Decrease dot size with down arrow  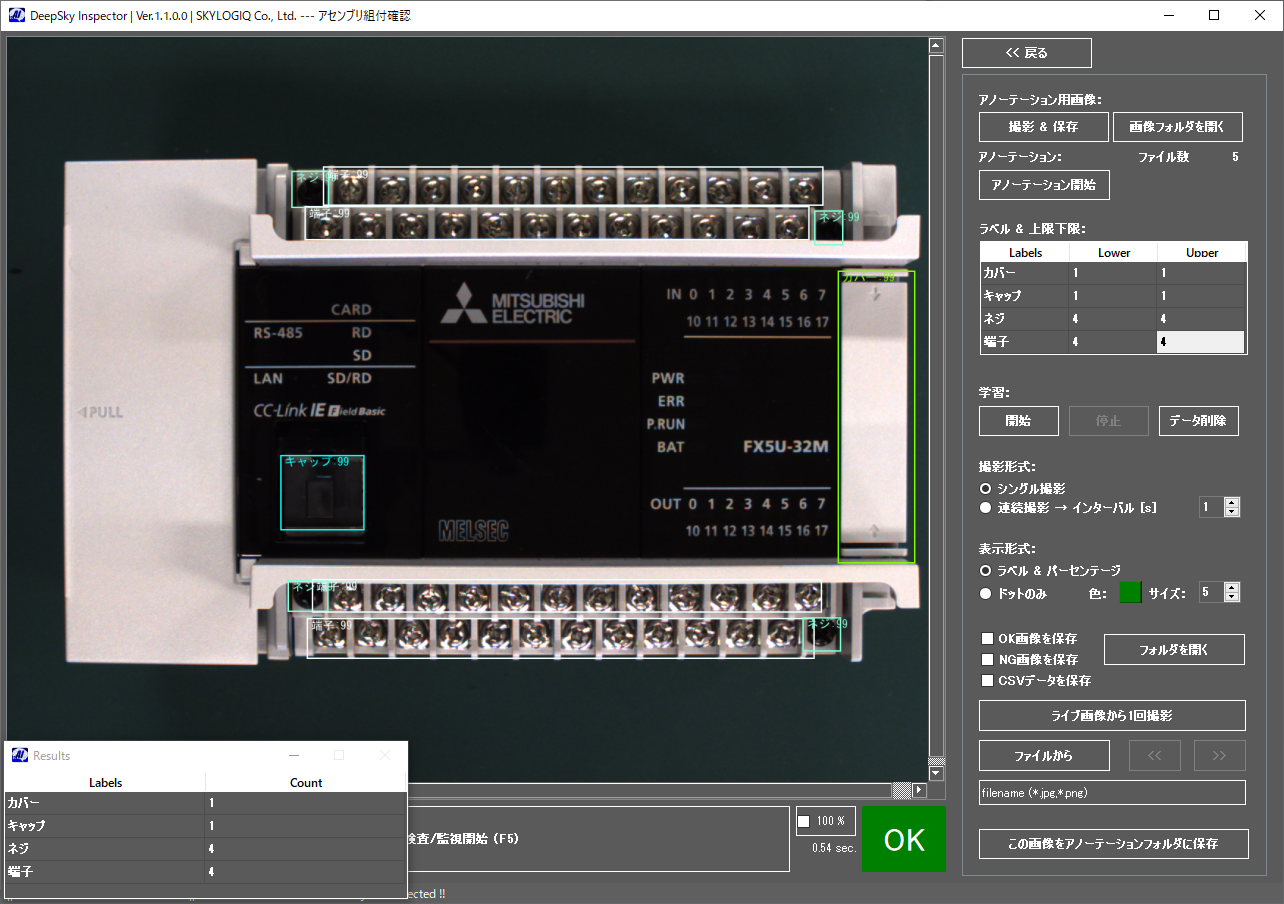1232,598
